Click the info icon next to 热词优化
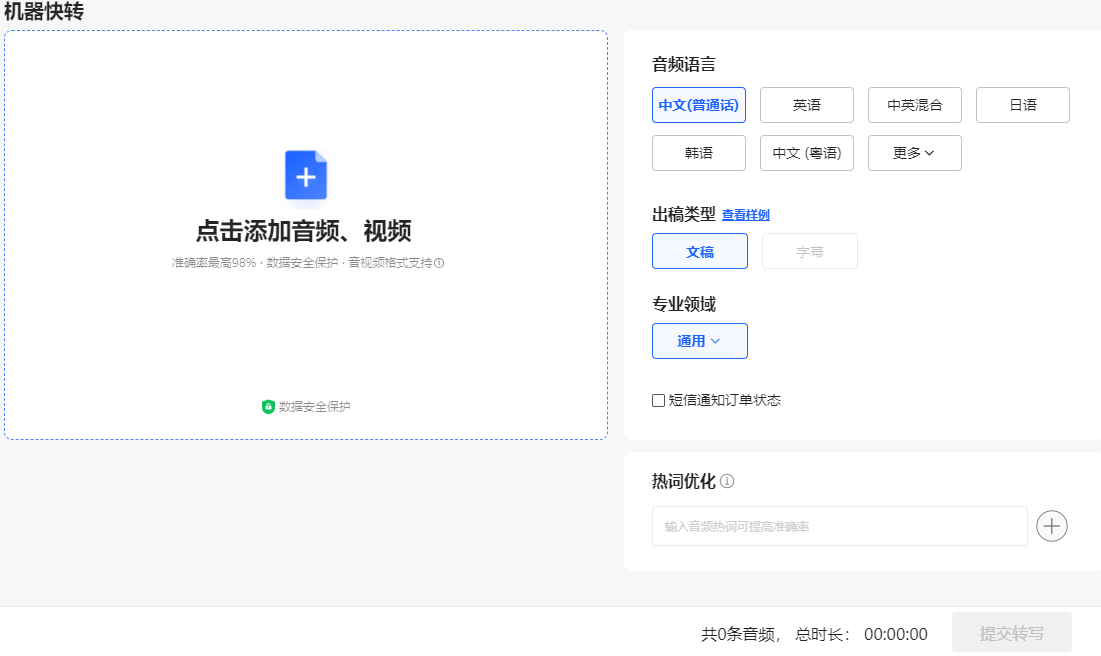The width and height of the screenshot is (1101, 656). [727, 481]
